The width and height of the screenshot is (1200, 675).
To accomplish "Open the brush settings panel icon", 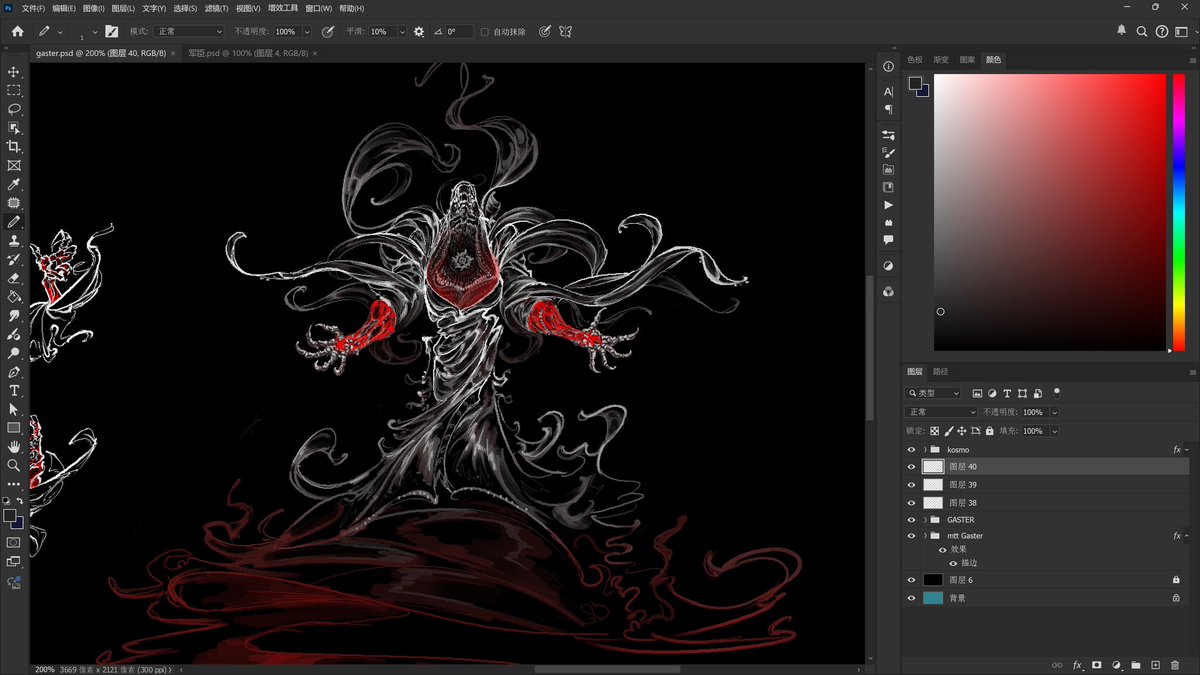I will (x=111, y=32).
